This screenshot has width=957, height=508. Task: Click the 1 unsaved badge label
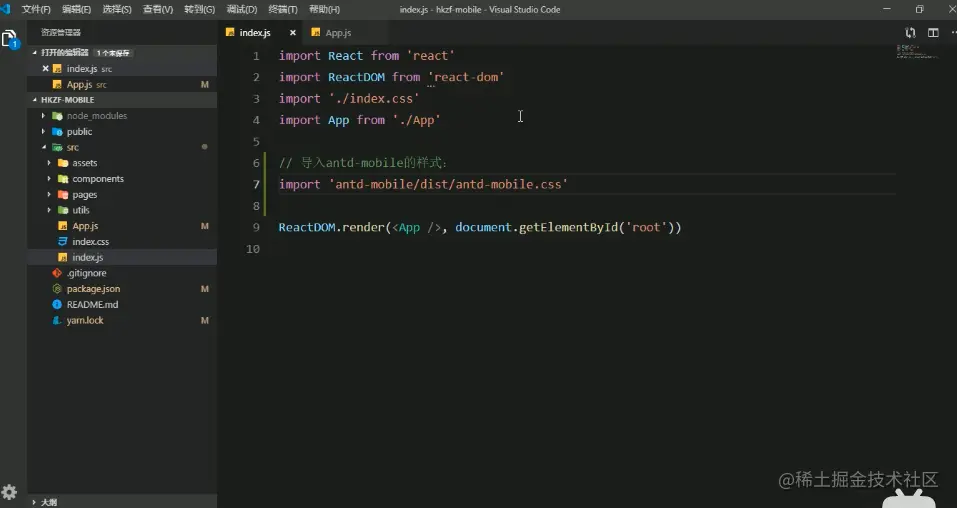pos(113,53)
